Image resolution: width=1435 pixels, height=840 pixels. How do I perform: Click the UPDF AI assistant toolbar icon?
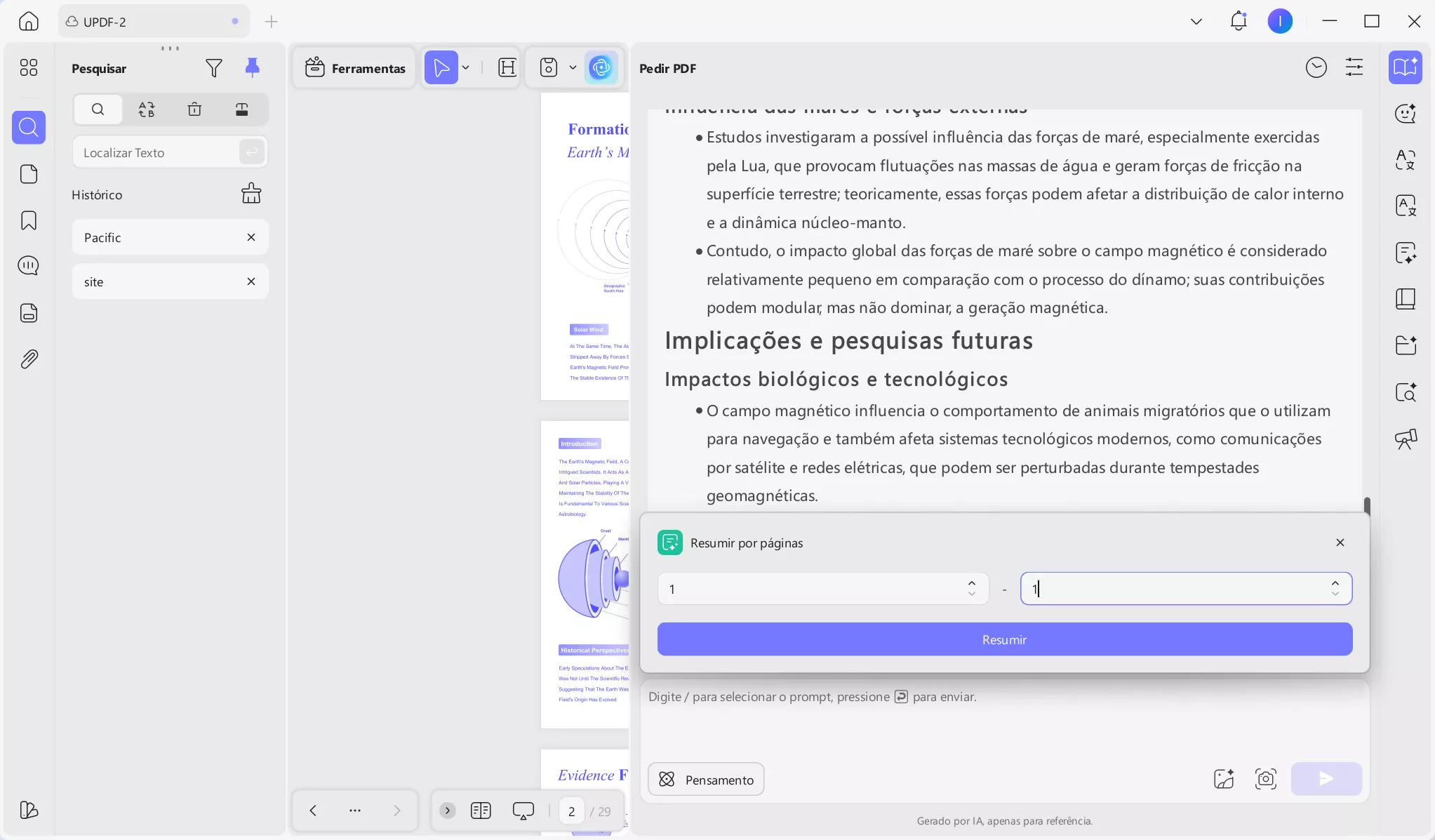601,68
